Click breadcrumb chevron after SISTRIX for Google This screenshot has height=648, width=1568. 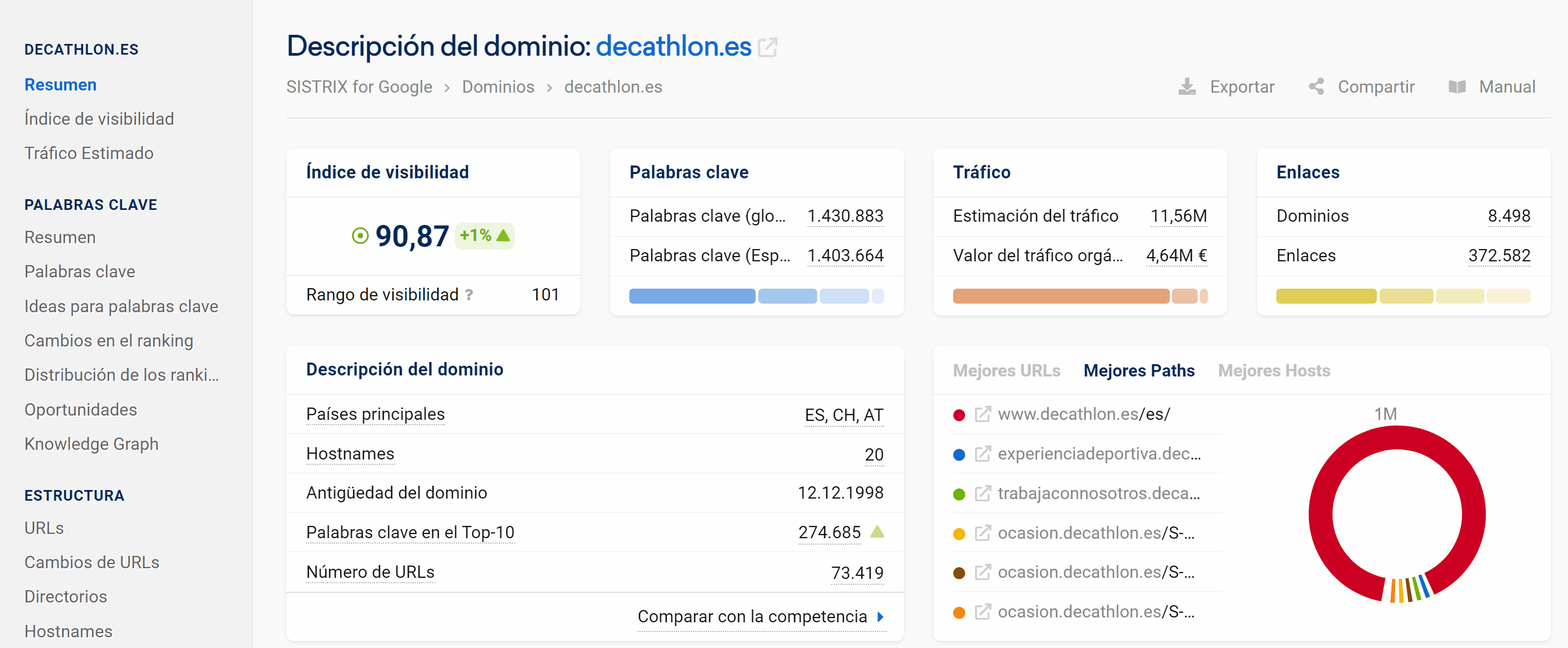pos(447,88)
